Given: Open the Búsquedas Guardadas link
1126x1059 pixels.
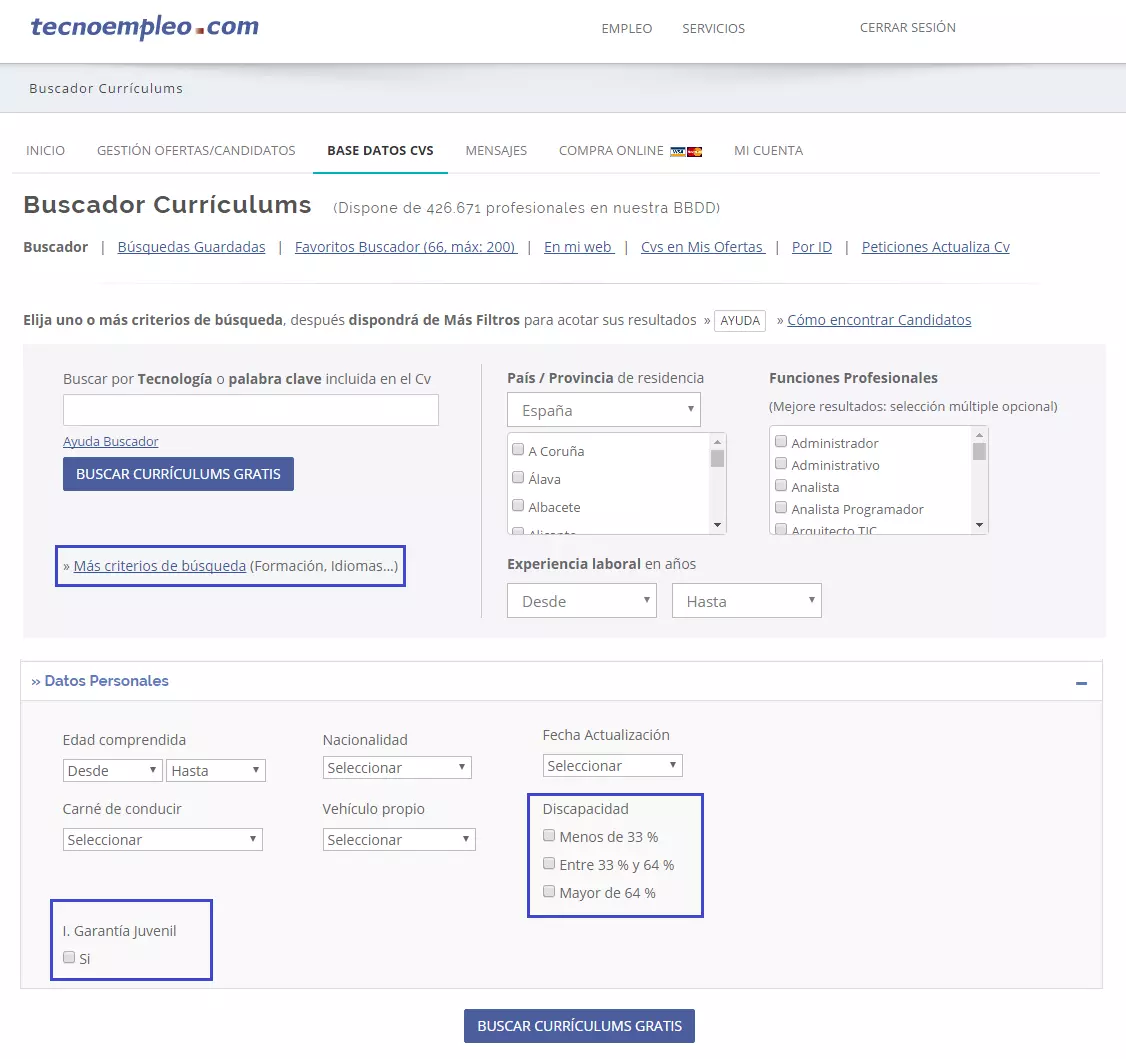Looking at the screenshot, I should pyautogui.click(x=191, y=247).
